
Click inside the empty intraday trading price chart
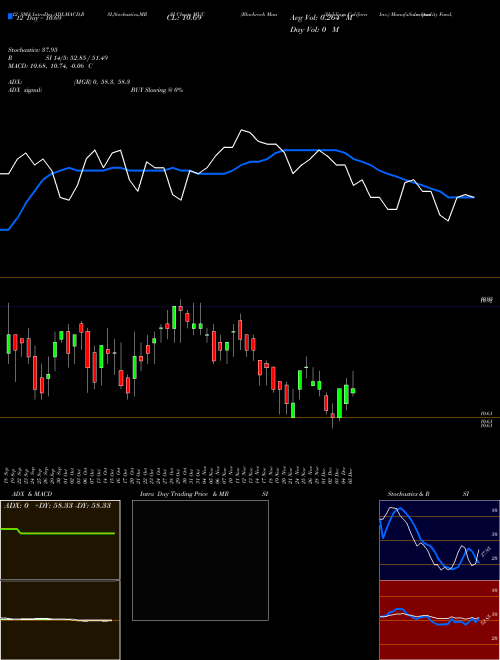click(200, 560)
